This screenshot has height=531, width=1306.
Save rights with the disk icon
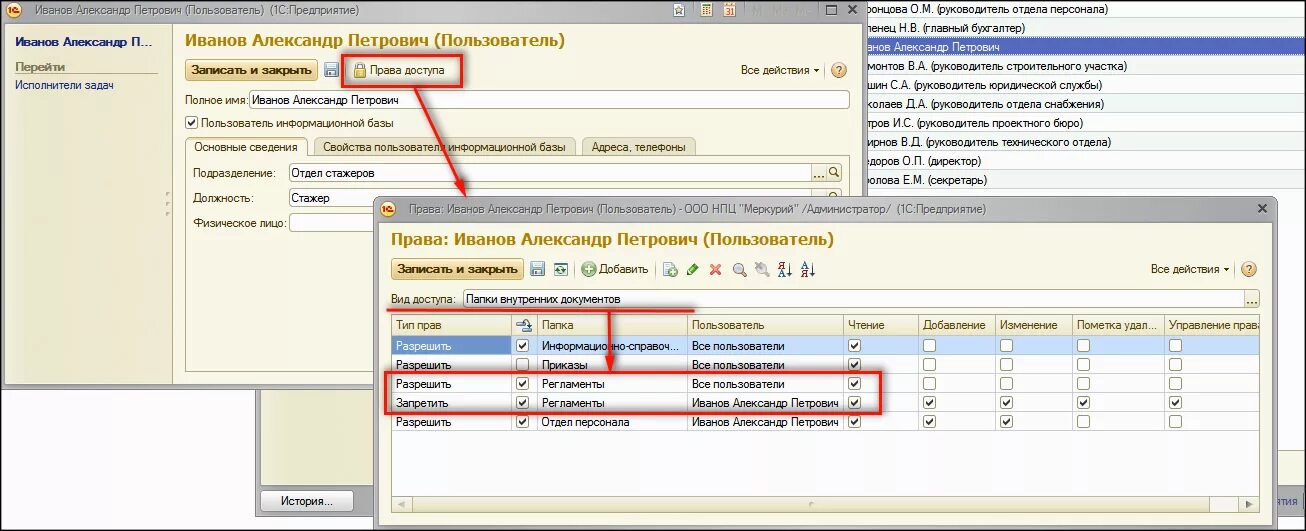coord(537,269)
